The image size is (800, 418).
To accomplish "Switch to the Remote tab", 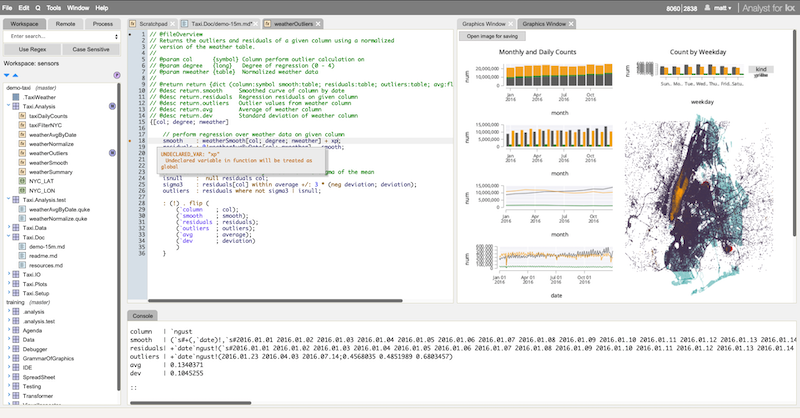I will [x=65, y=24].
